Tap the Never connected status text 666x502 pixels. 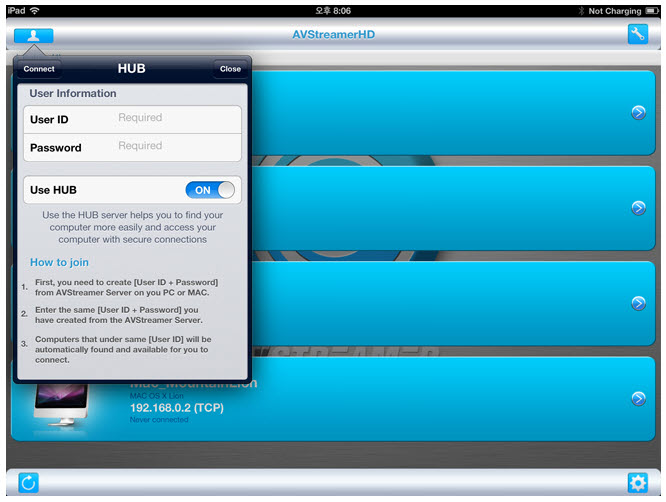pos(159,420)
